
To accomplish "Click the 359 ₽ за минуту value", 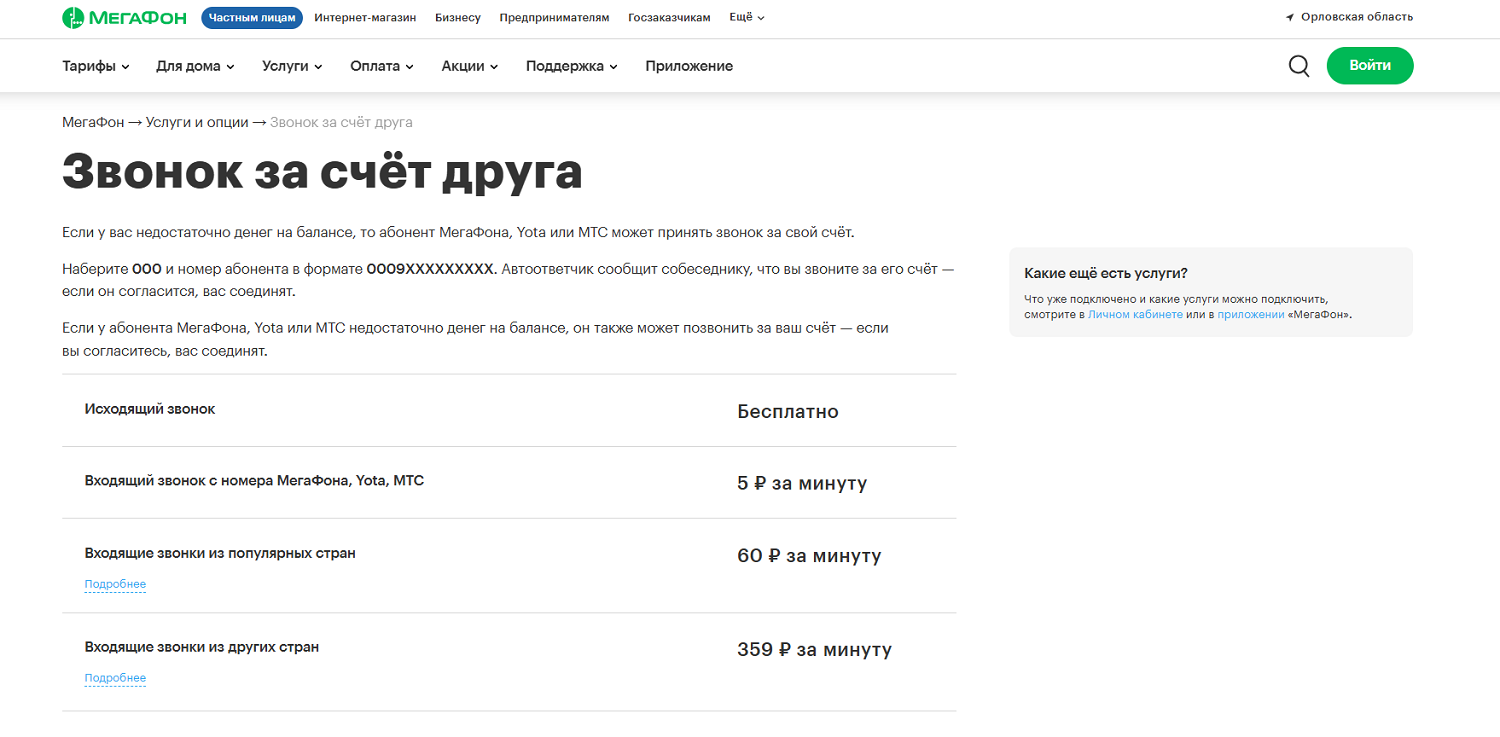I will click(x=814, y=650).
